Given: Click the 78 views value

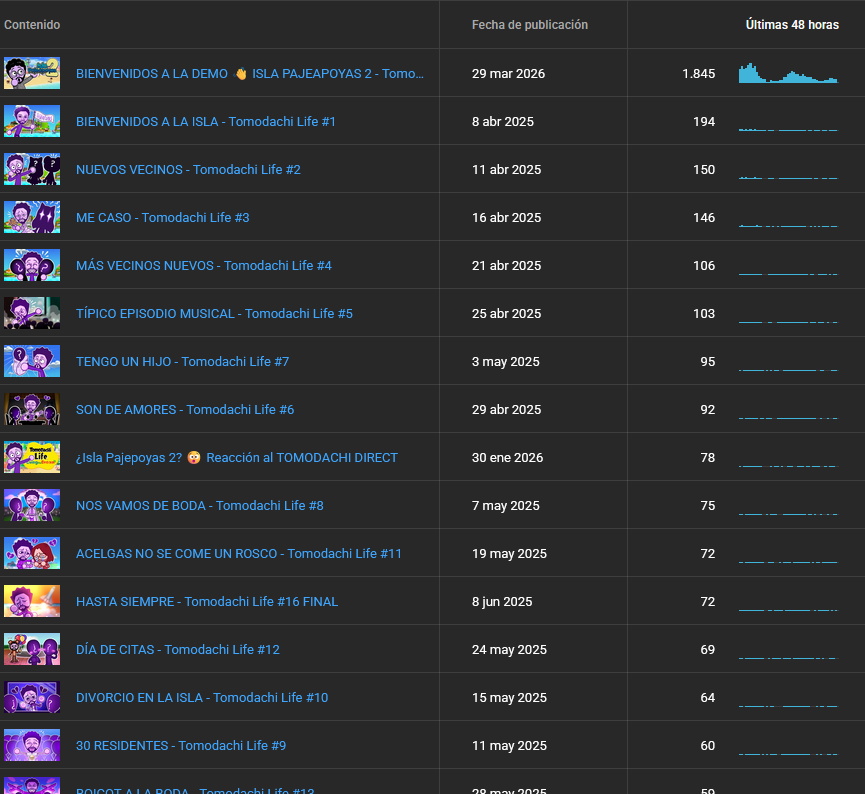Looking at the screenshot, I should click(708, 457).
